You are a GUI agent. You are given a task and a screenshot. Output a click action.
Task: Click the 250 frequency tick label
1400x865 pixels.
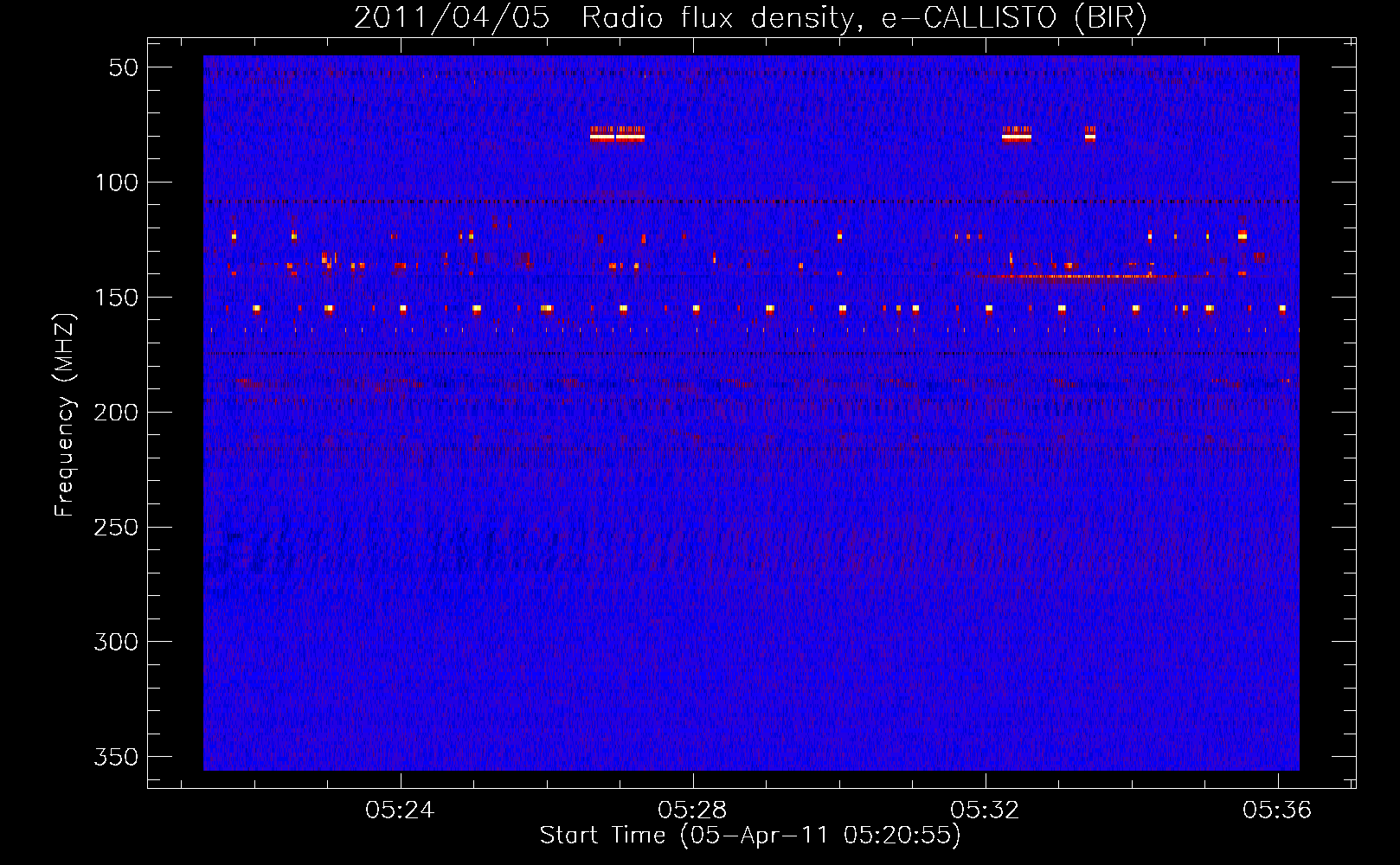pos(116,527)
